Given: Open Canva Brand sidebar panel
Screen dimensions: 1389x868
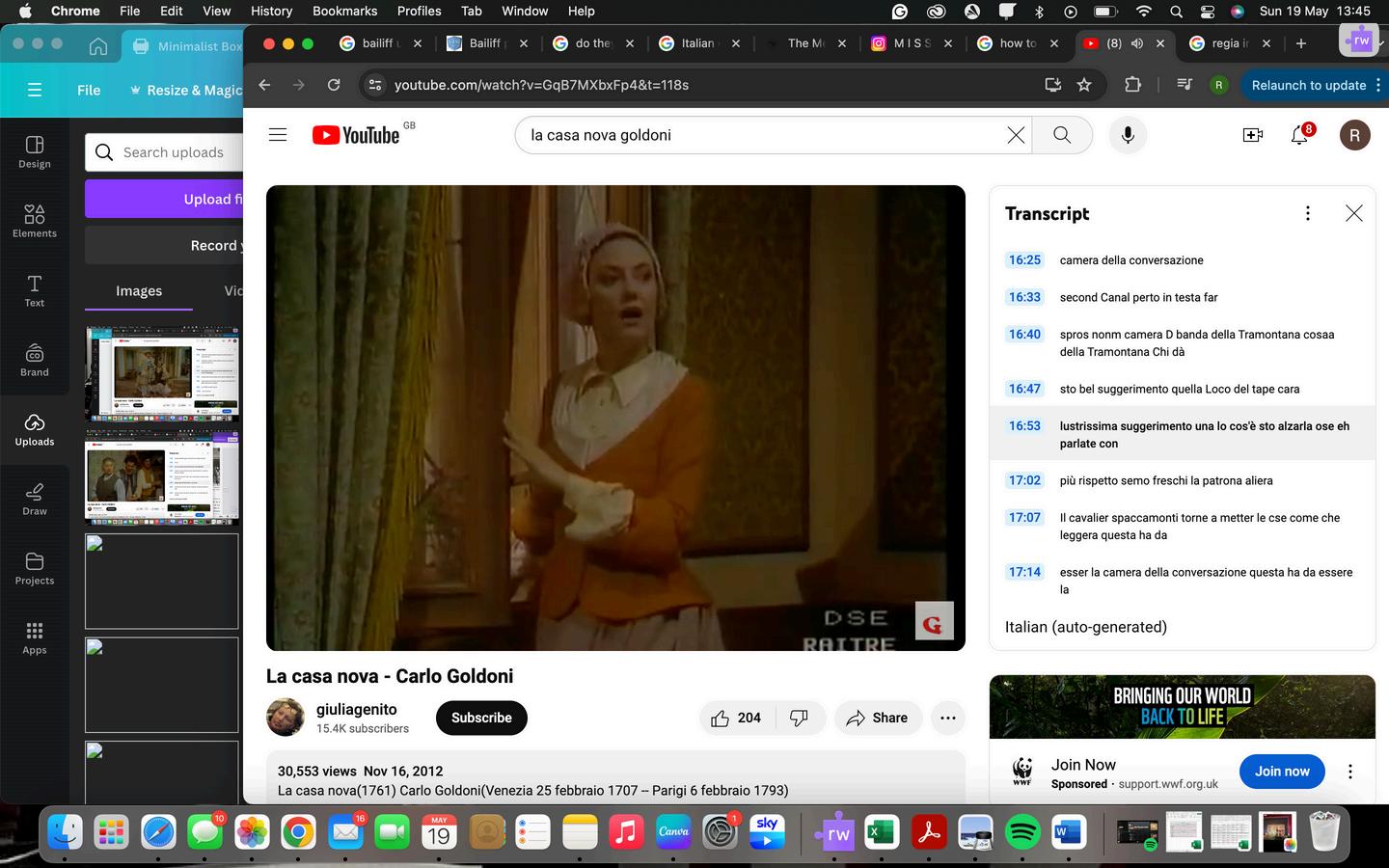Looking at the screenshot, I should (x=35, y=360).
